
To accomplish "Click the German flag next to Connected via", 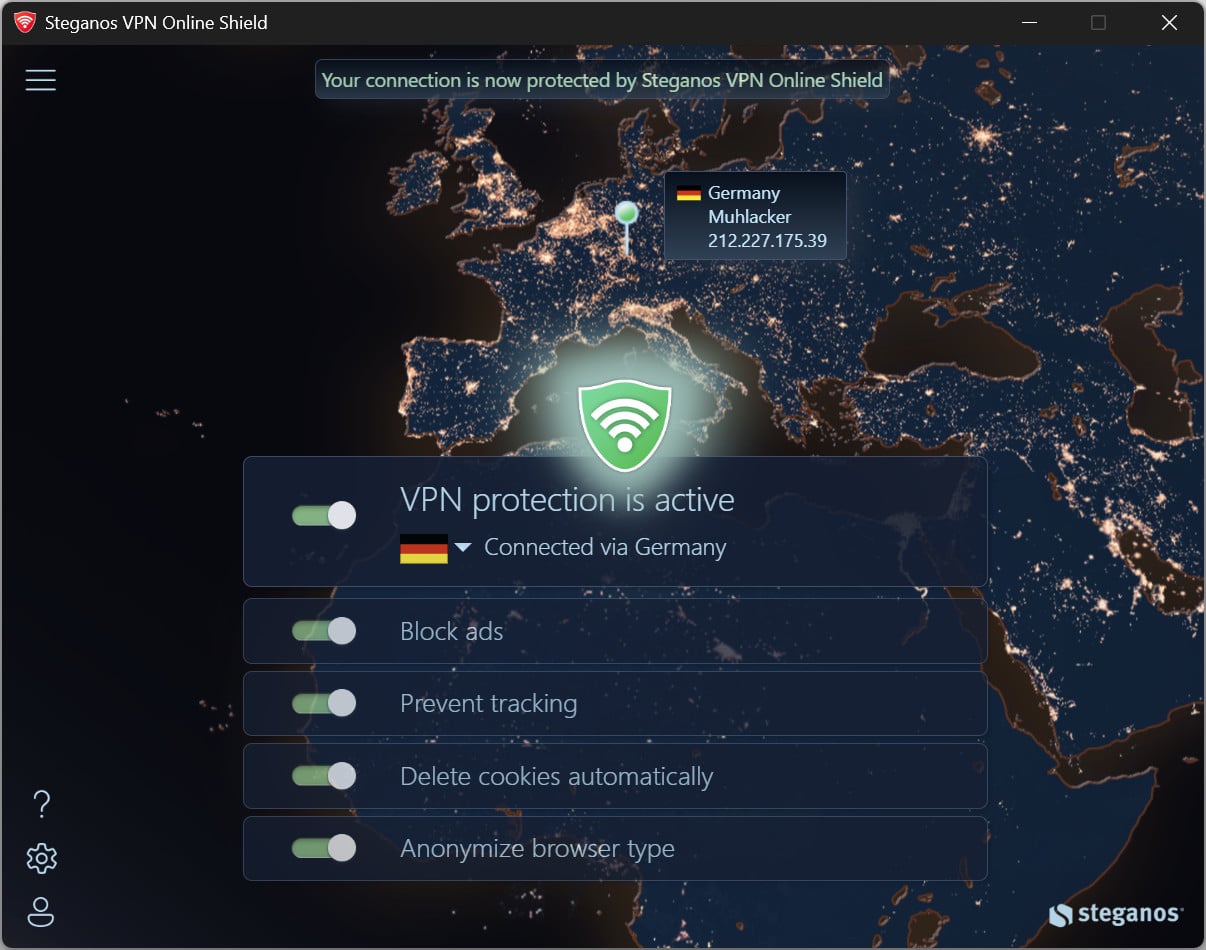I will pos(424,548).
